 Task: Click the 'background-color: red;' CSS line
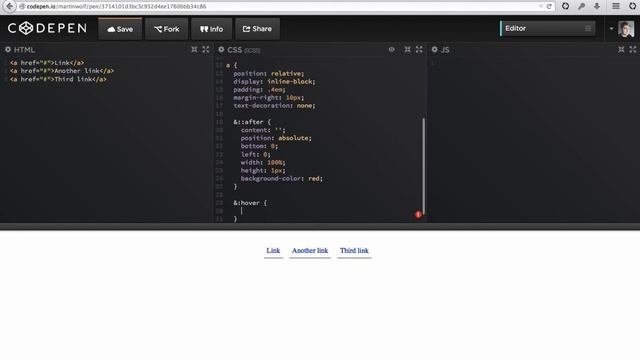(282, 178)
